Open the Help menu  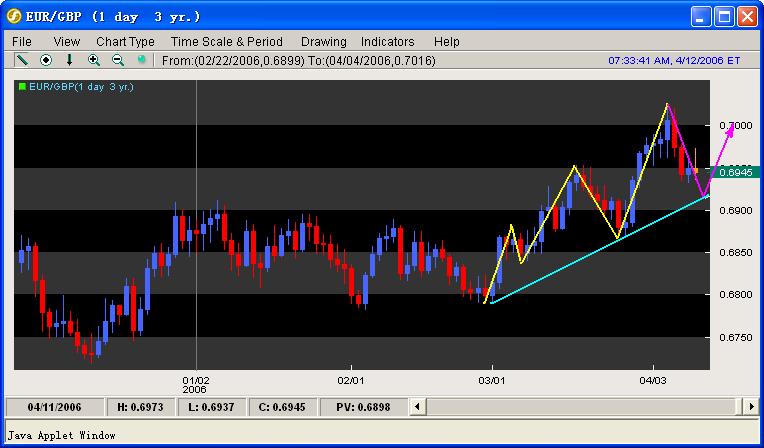447,42
